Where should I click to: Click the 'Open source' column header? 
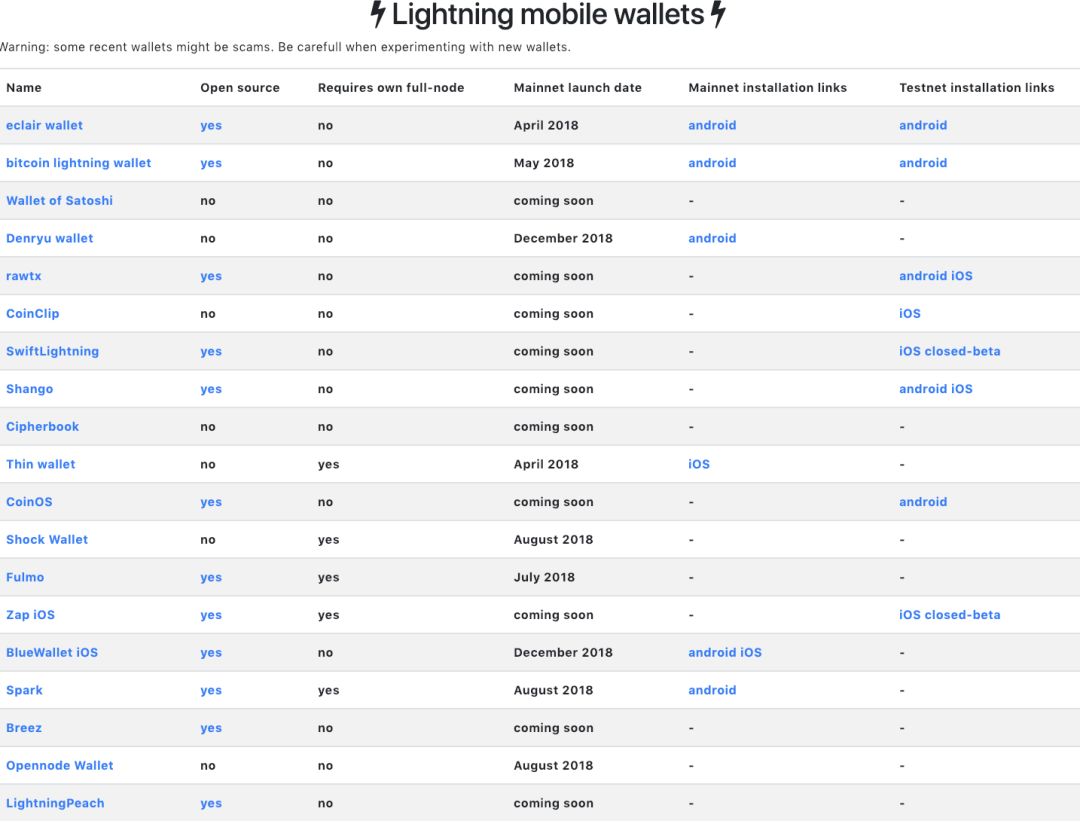[x=240, y=87]
